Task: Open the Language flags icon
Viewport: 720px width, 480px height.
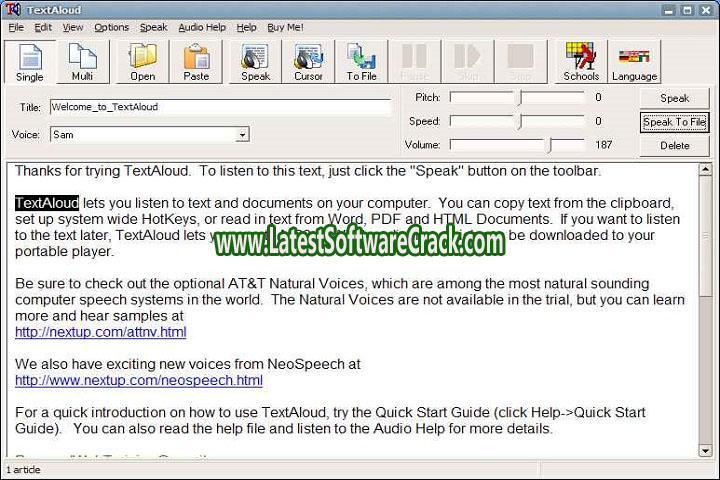Action: coord(634,62)
